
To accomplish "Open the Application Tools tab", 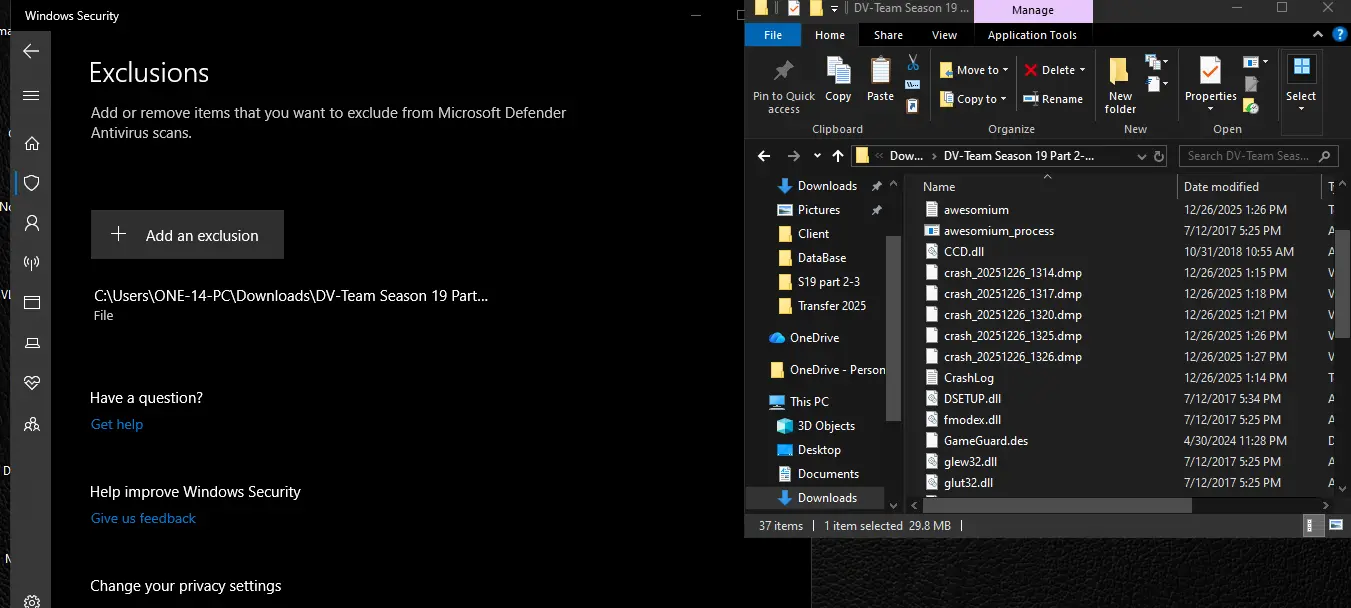I will pyautogui.click(x=1032, y=35).
